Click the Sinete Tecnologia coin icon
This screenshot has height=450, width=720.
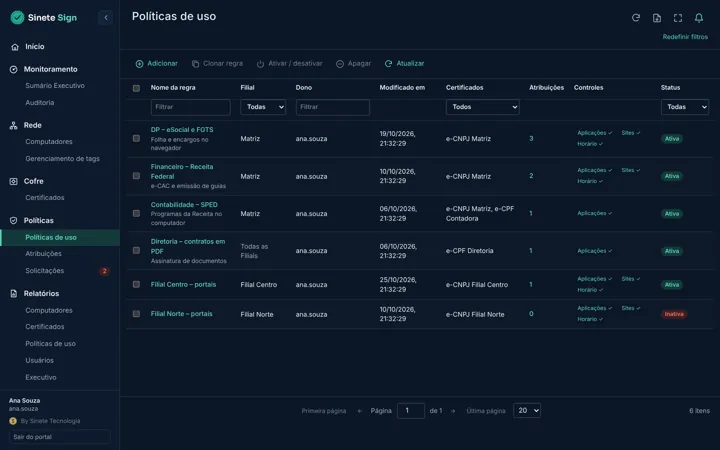(x=13, y=421)
